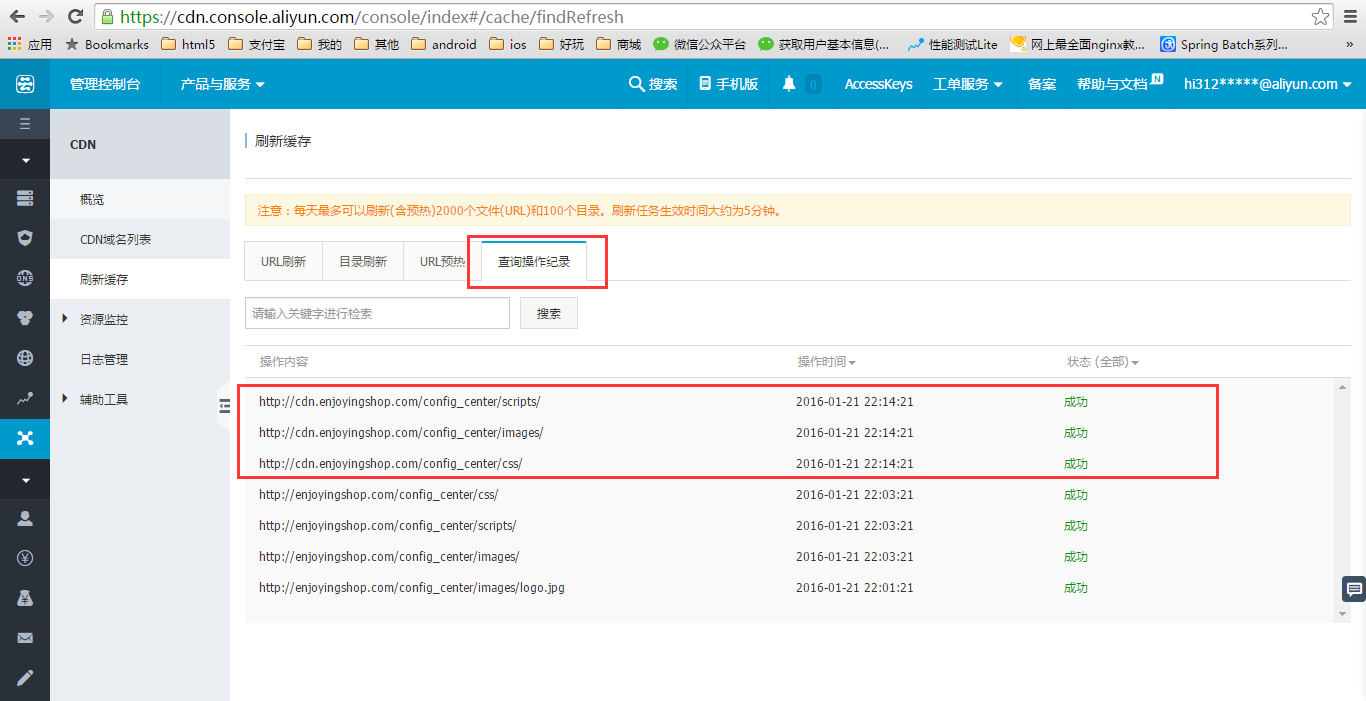Open the pencil edit sidebar icon
This screenshot has width=1366, height=701.
click(x=25, y=678)
